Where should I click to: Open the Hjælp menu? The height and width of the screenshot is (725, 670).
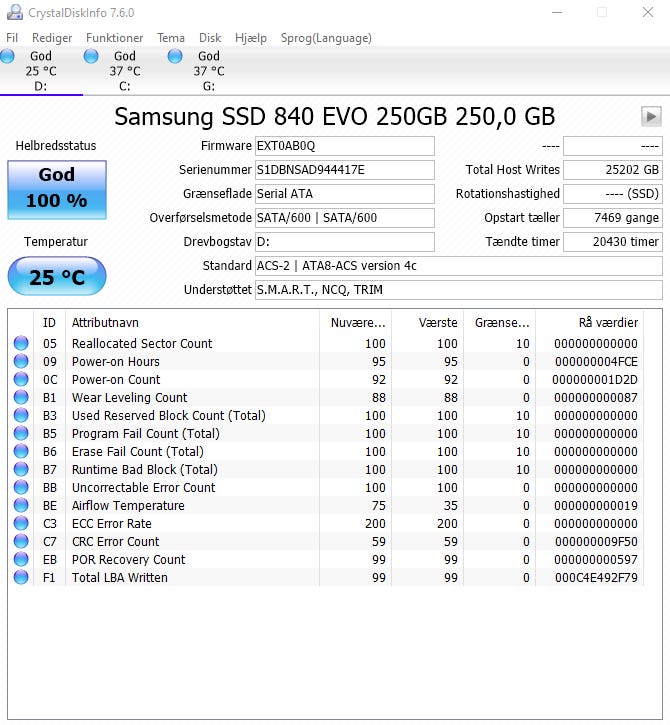(251, 38)
